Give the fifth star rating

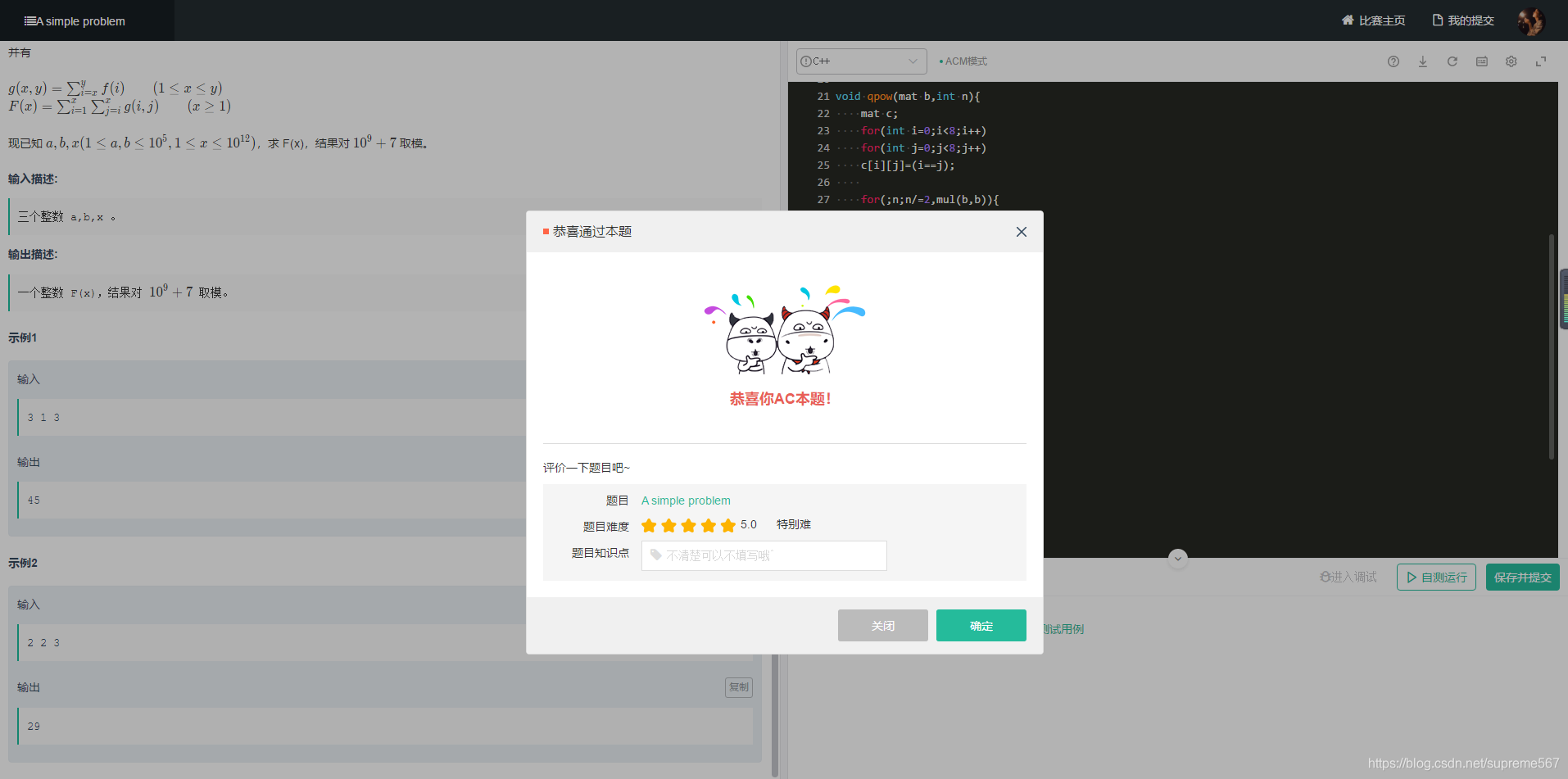click(728, 525)
